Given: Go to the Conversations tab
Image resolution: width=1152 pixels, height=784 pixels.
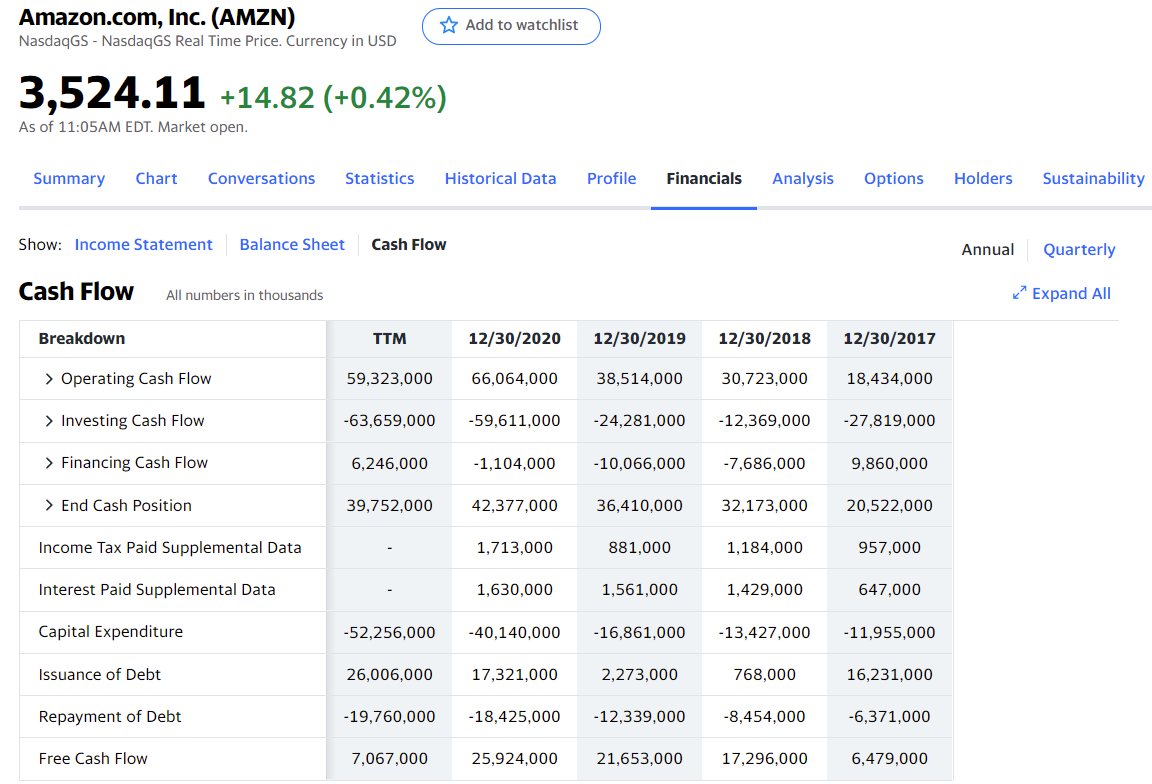Looking at the screenshot, I should (262, 179).
